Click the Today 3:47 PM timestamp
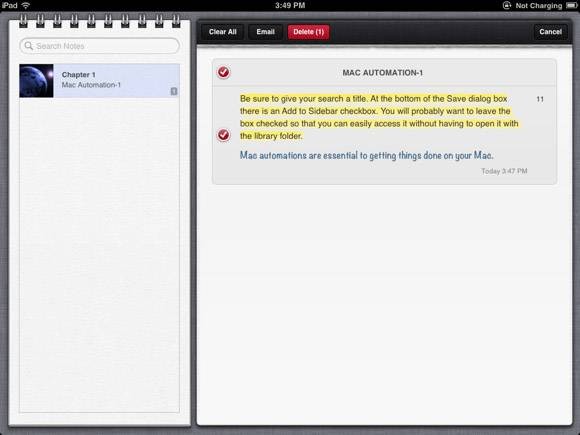The width and height of the screenshot is (580, 435). tap(504, 171)
